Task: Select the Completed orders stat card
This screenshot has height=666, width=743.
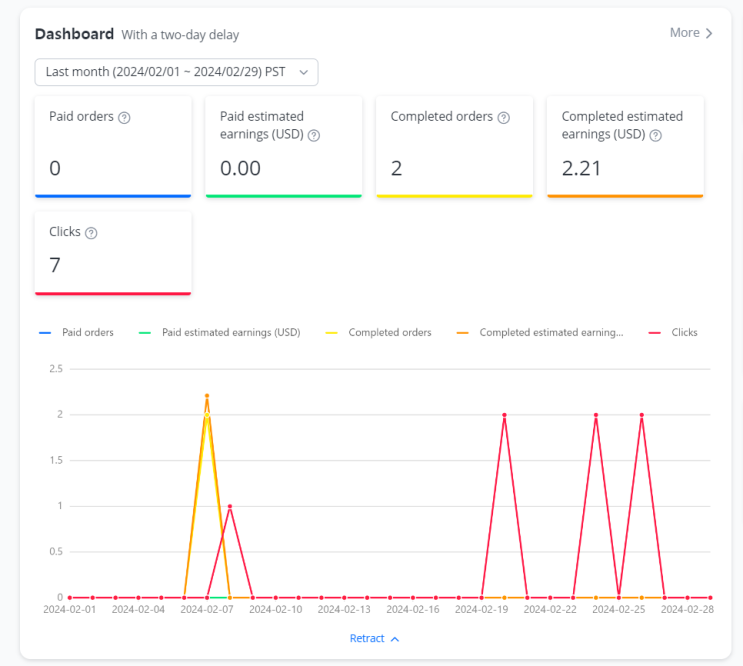Action: tap(454, 147)
